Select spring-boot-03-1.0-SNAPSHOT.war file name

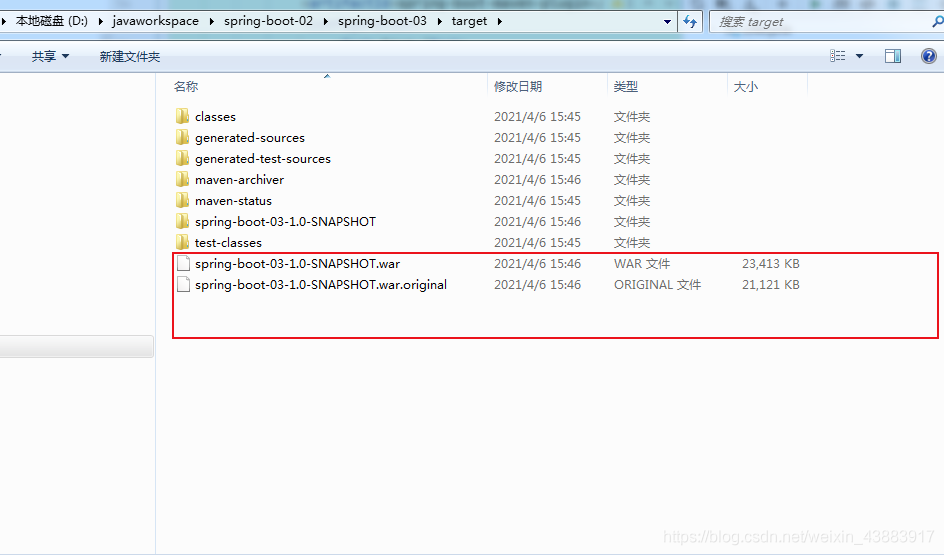pos(297,264)
